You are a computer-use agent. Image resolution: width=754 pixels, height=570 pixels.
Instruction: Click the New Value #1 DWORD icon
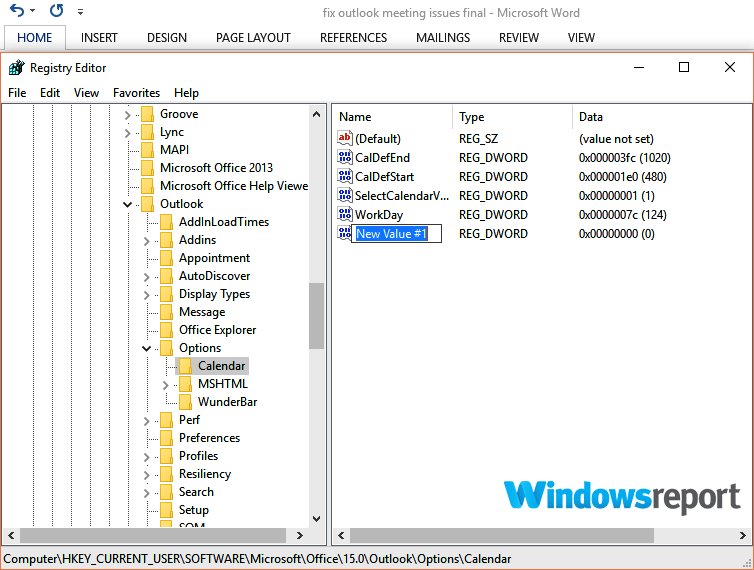point(345,233)
